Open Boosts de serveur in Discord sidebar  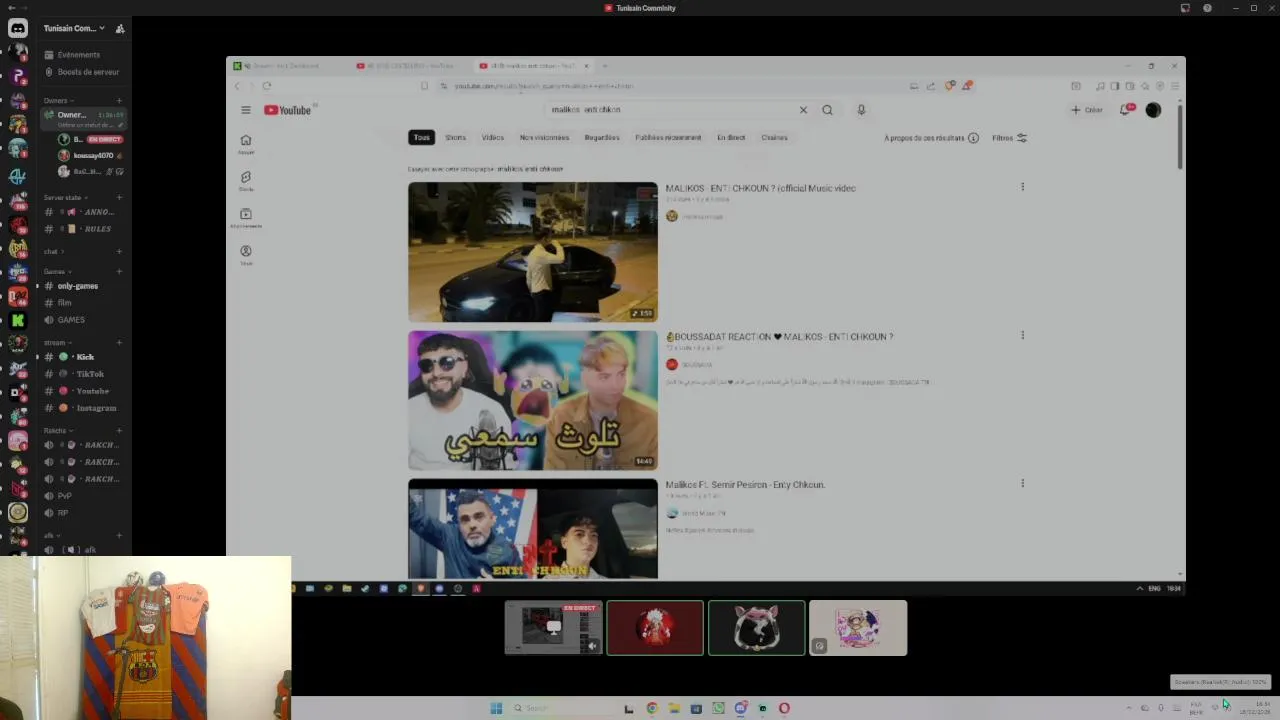click(81, 72)
